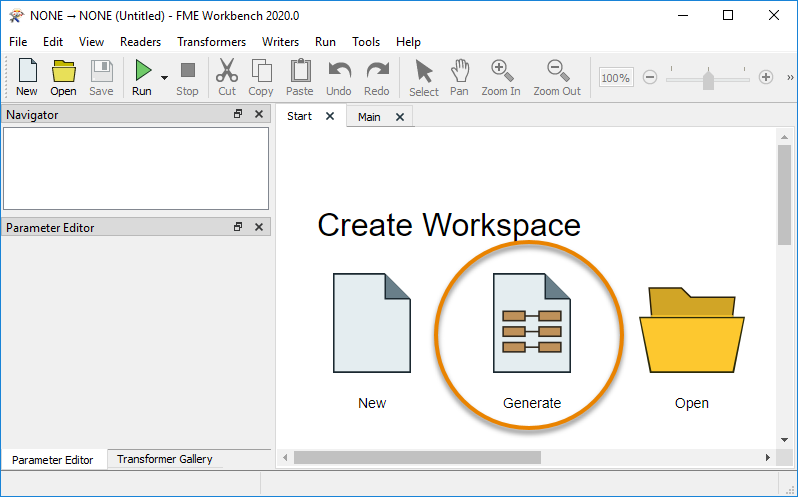
Task: Open the Transformers menu
Action: tap(211, 42)
